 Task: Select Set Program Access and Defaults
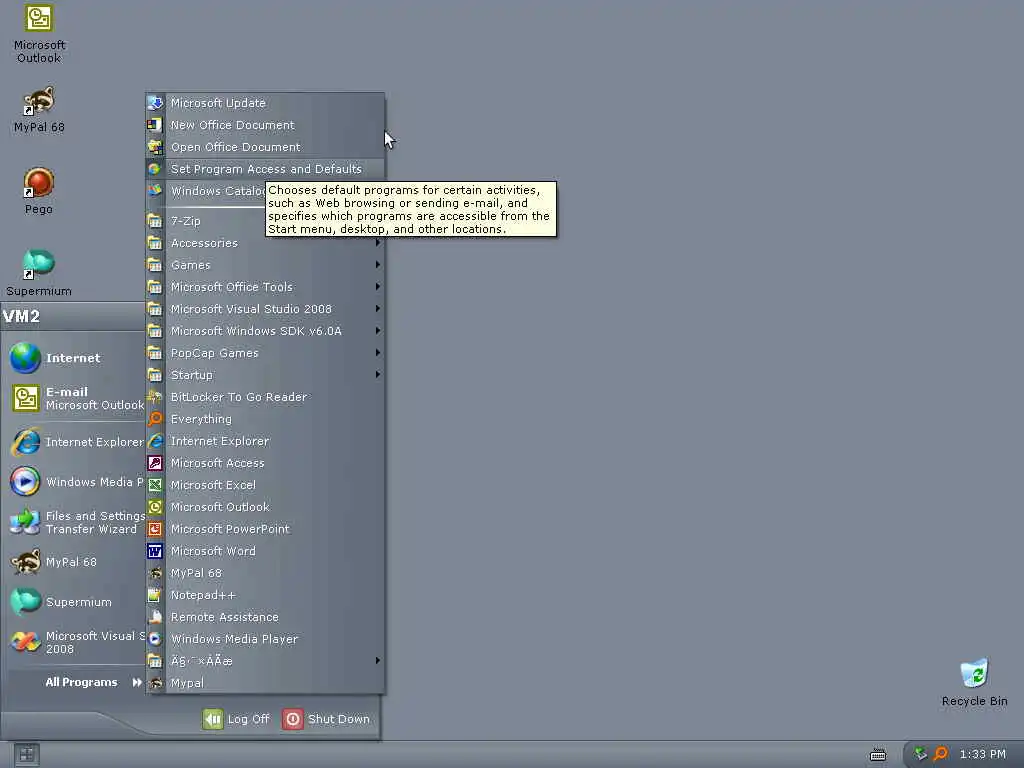265,169
